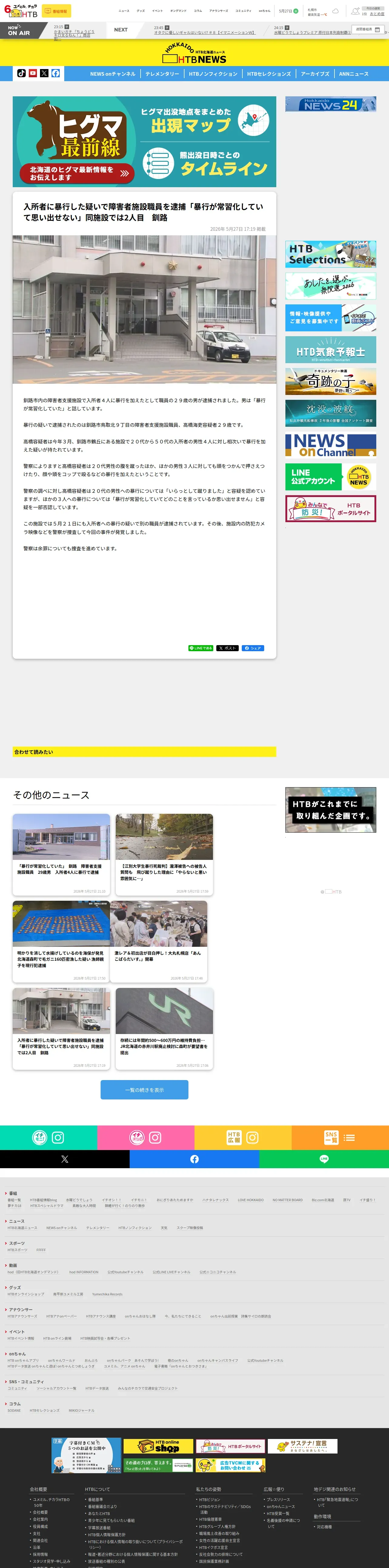
Task: Open the サステナ!宣言 footer banner
Action: [303, 1446]
